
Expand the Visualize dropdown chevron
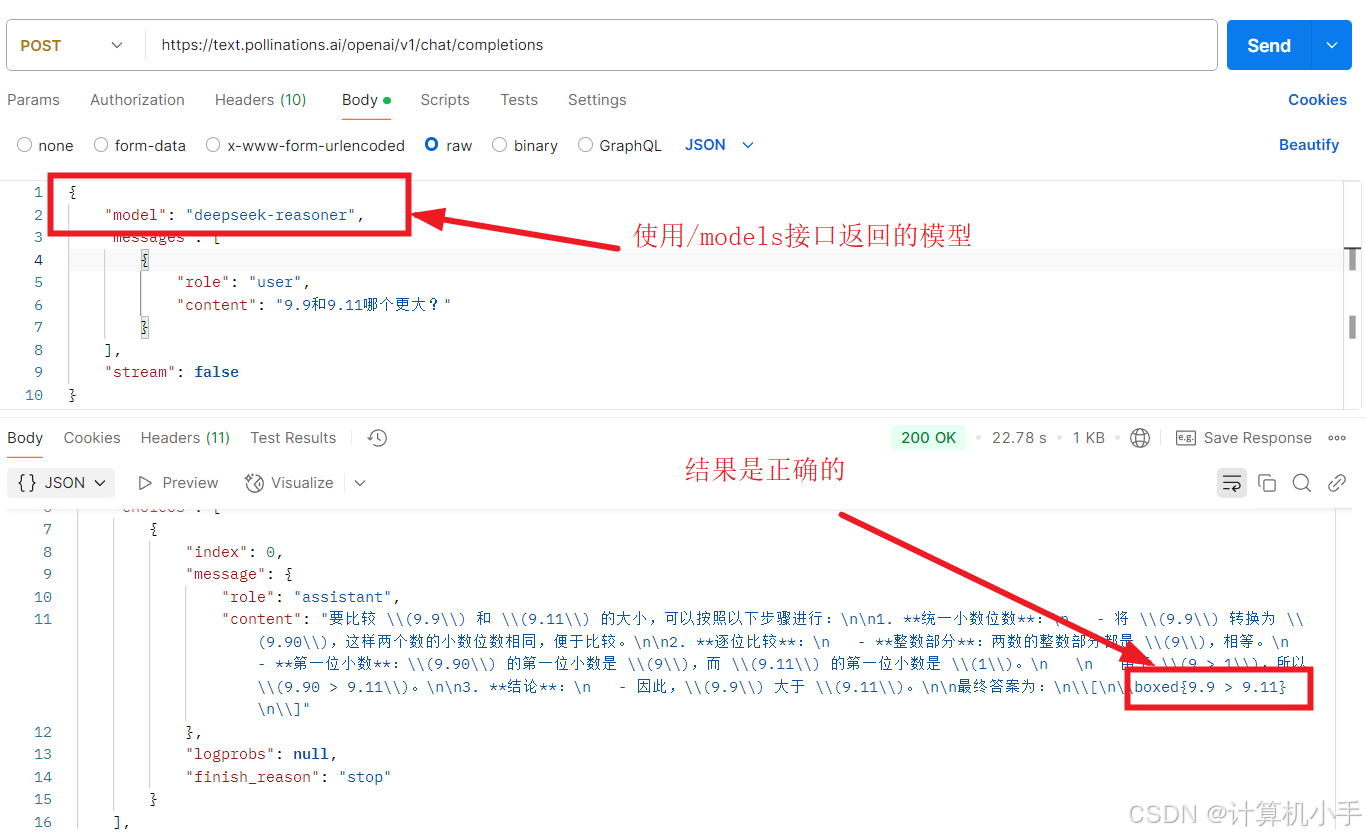click(x=360, y=483)
